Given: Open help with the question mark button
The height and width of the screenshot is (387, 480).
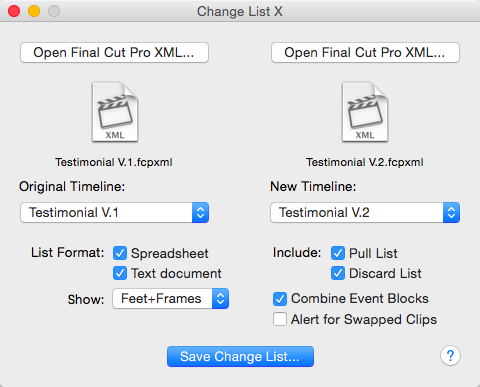Looking at the screenshot, I should coord(450,356).
